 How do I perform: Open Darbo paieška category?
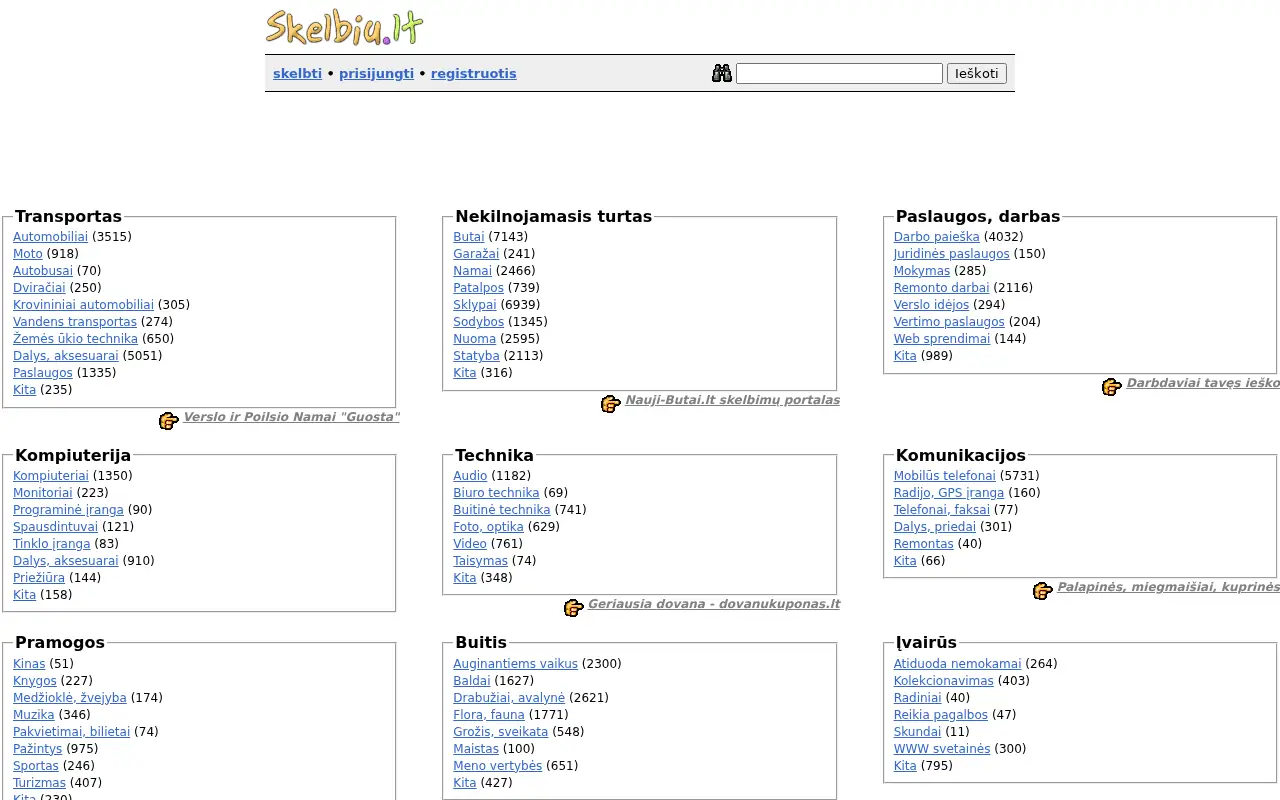tap(937, 237)
